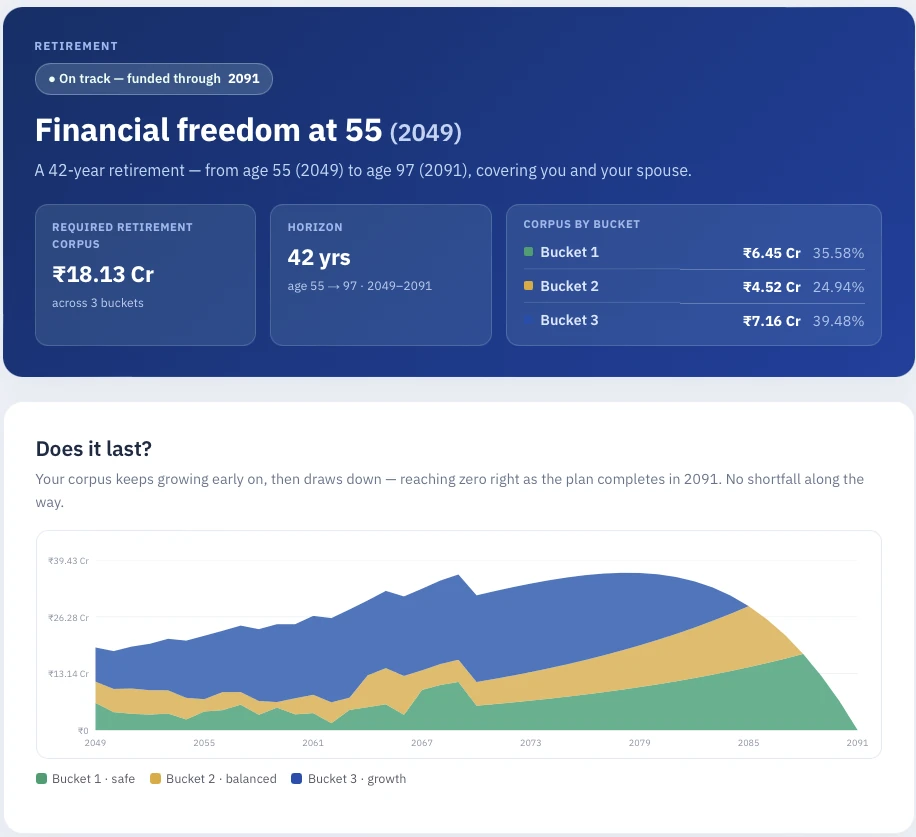Click the 'REQUIRED RETIREMENT CORPUS' card label
916x837 pixels.
(x=122, y=235)
